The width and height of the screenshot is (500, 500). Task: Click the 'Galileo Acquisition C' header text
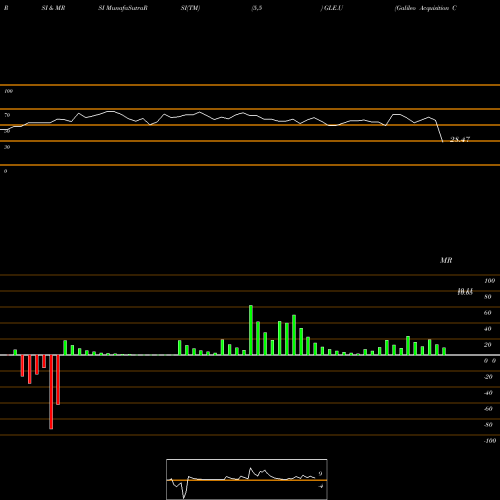(426, 8)
